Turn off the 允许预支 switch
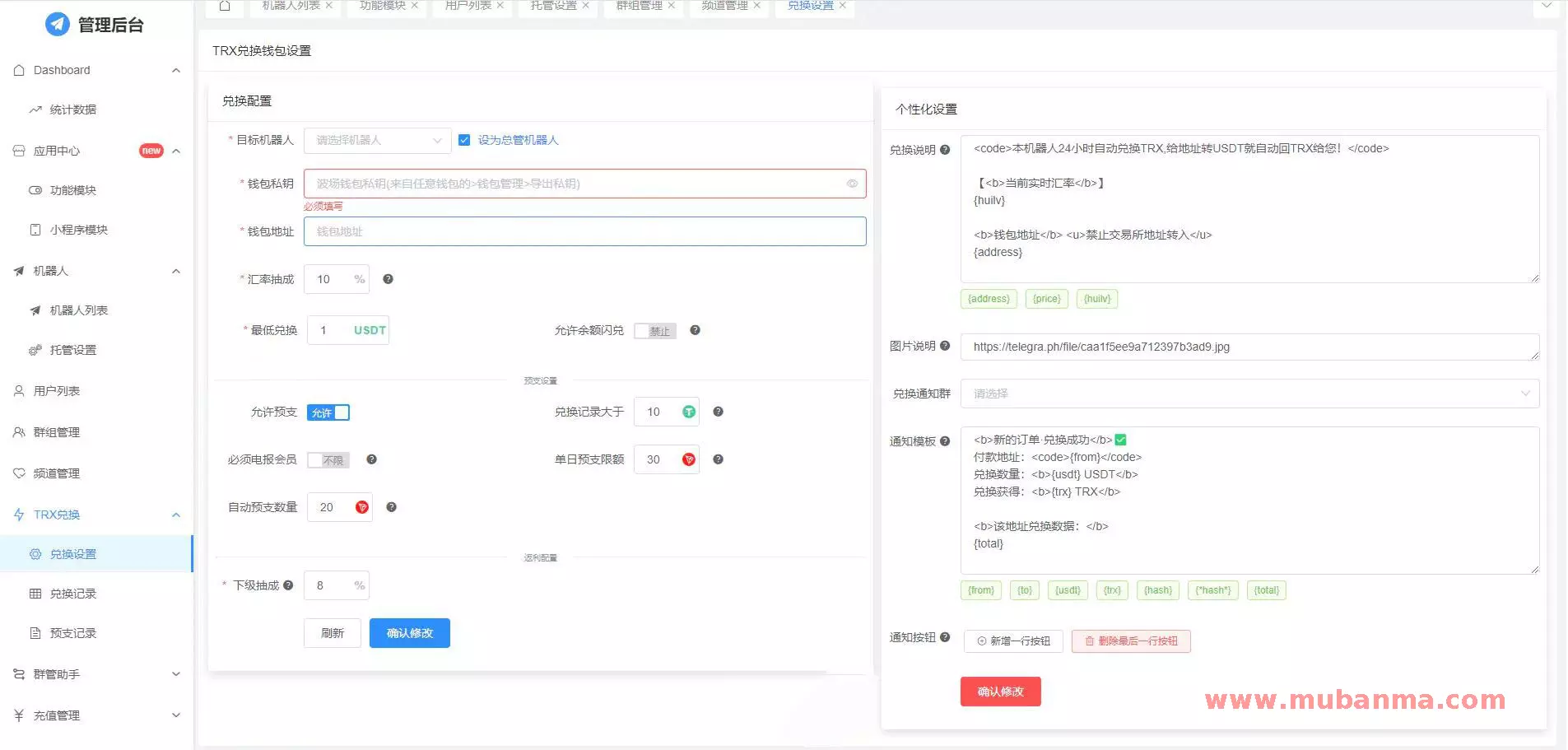The width and height of the screenshot is (1568, 750). point(328,412)
